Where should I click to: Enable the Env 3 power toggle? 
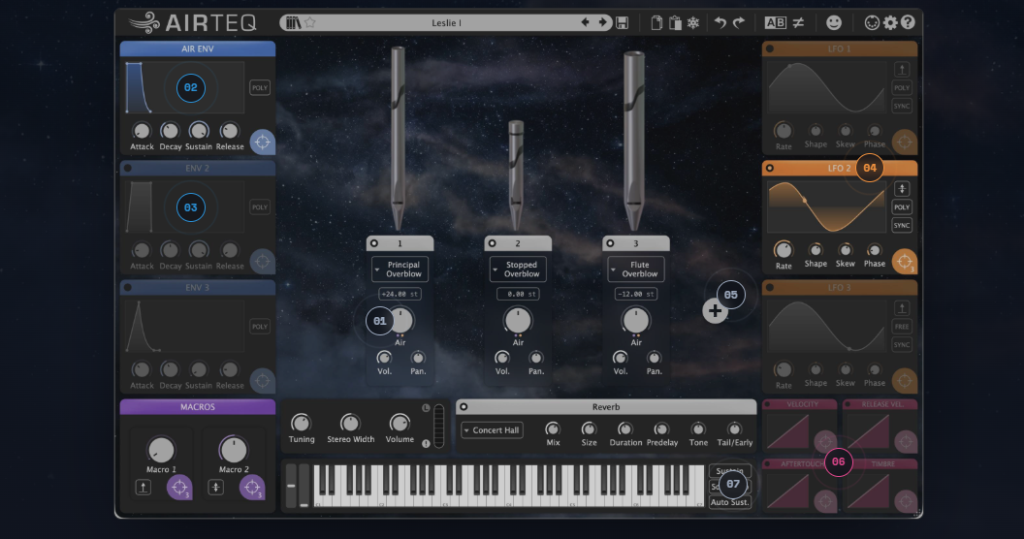128,287
